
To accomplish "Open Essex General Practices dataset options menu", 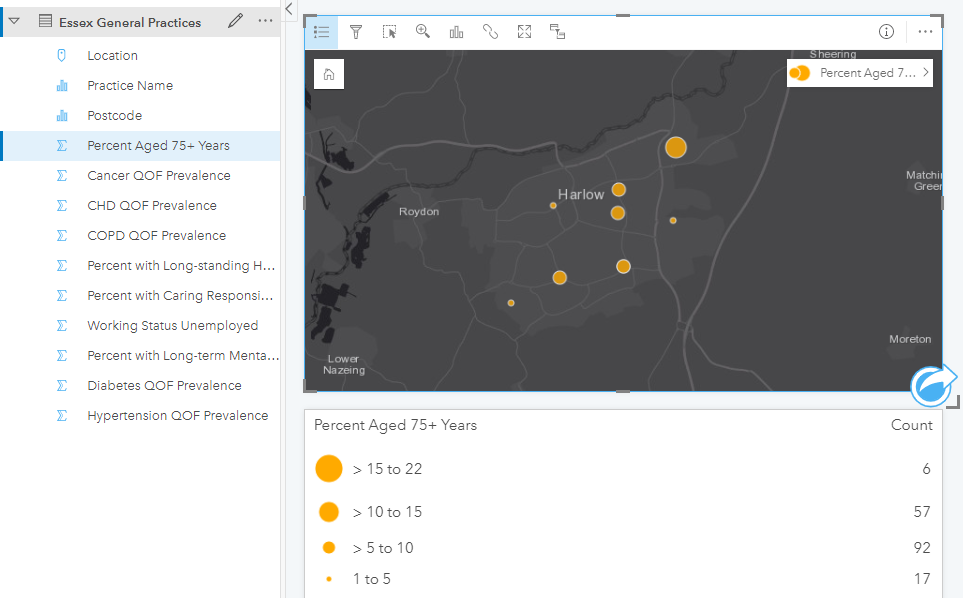I will pos(265,21).
